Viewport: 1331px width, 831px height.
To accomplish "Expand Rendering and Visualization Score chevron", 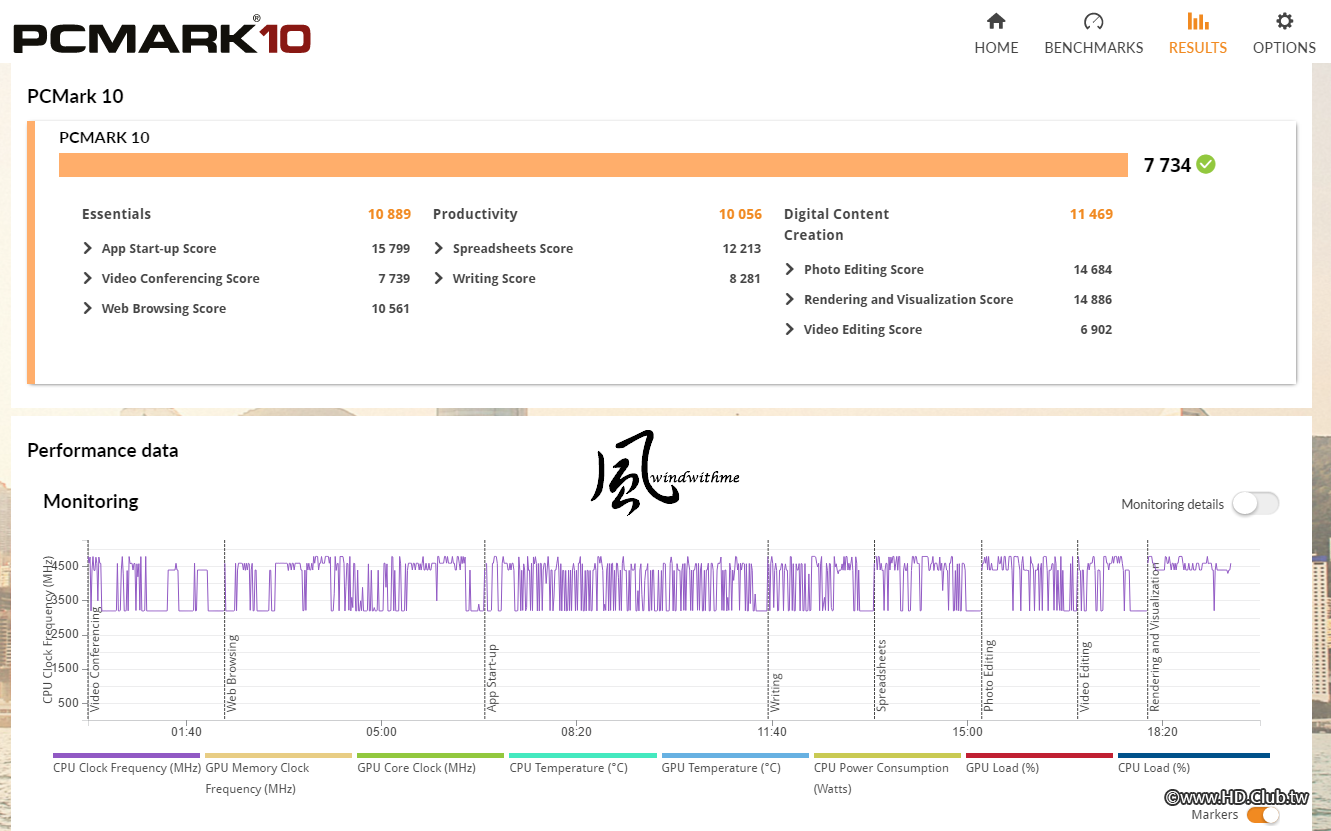I will [x=790, y=299].
